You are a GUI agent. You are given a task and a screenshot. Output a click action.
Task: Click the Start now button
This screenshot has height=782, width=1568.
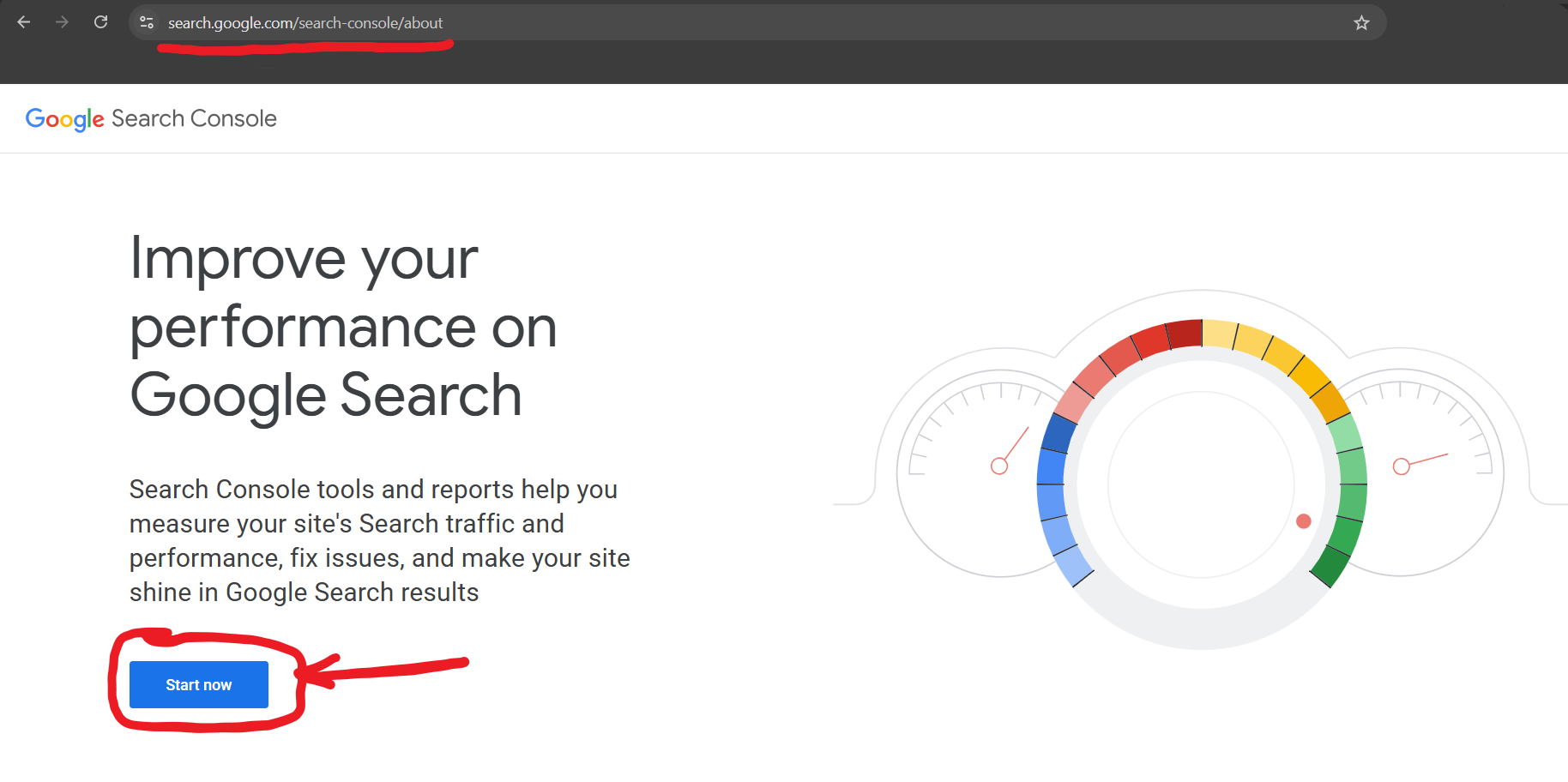(x=198, y=684)
